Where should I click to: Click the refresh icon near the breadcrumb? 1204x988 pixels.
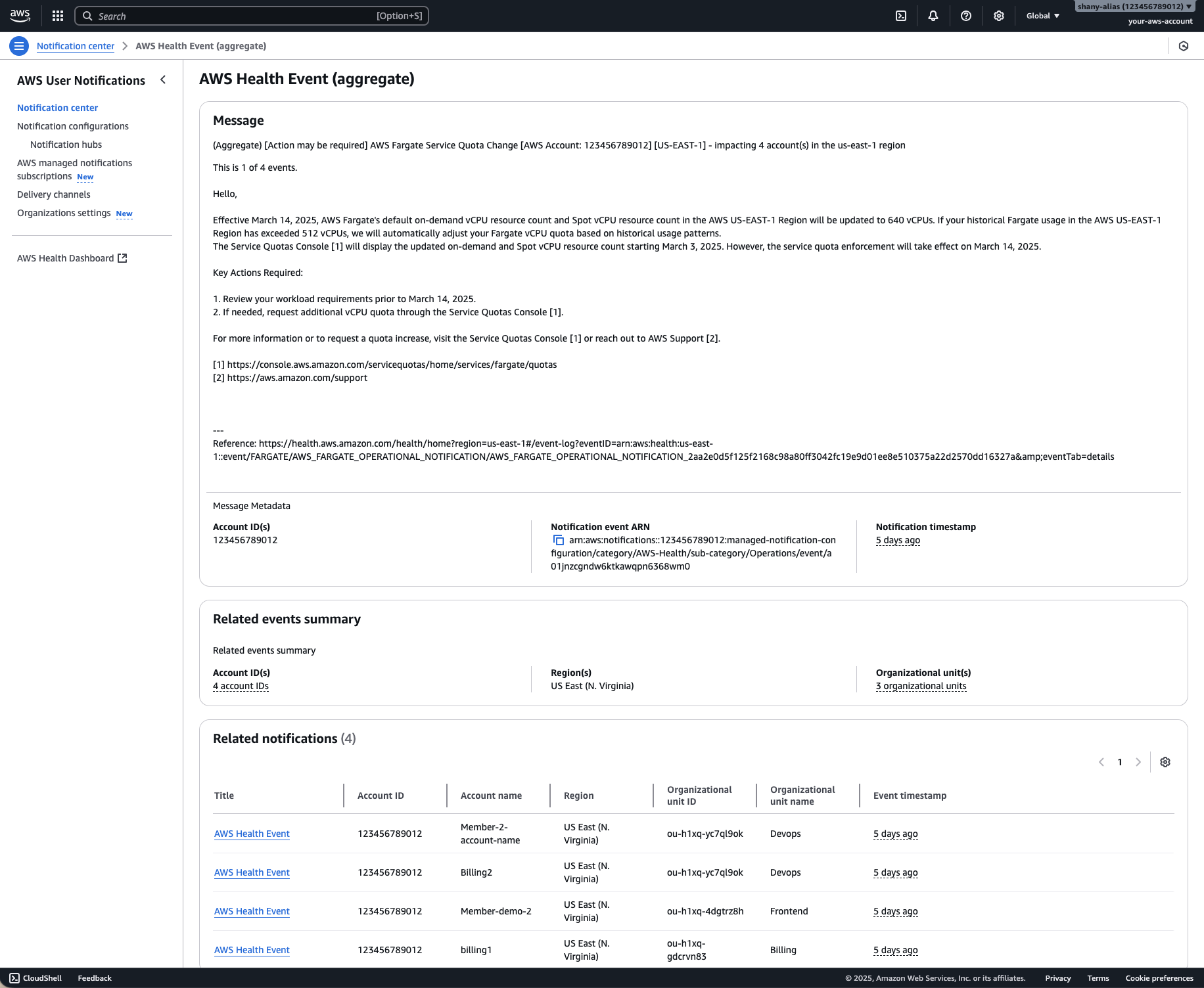[x=1184, y=46]
